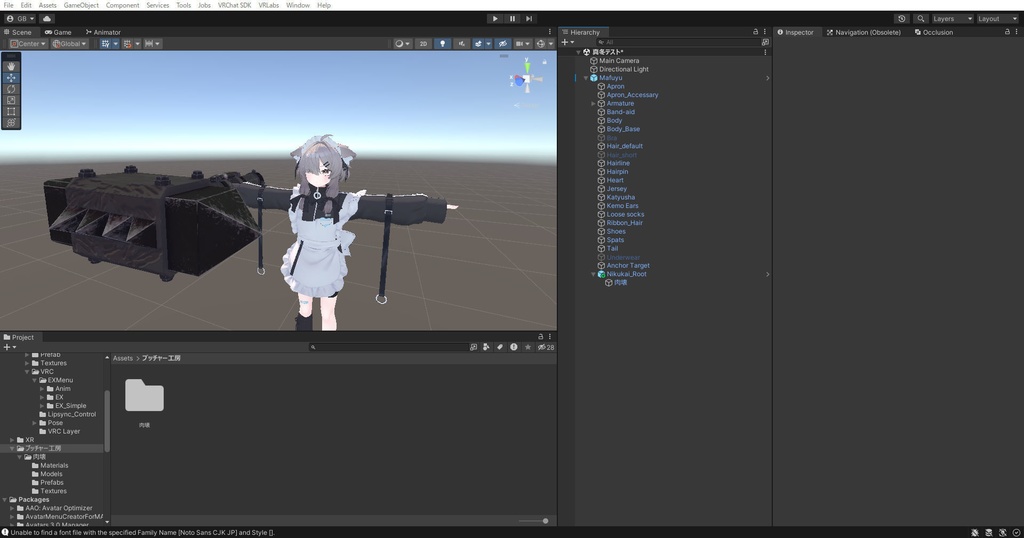Toggle 2D scene view mode
Screen dimensions: 1024x538
[x=423, y=44]
